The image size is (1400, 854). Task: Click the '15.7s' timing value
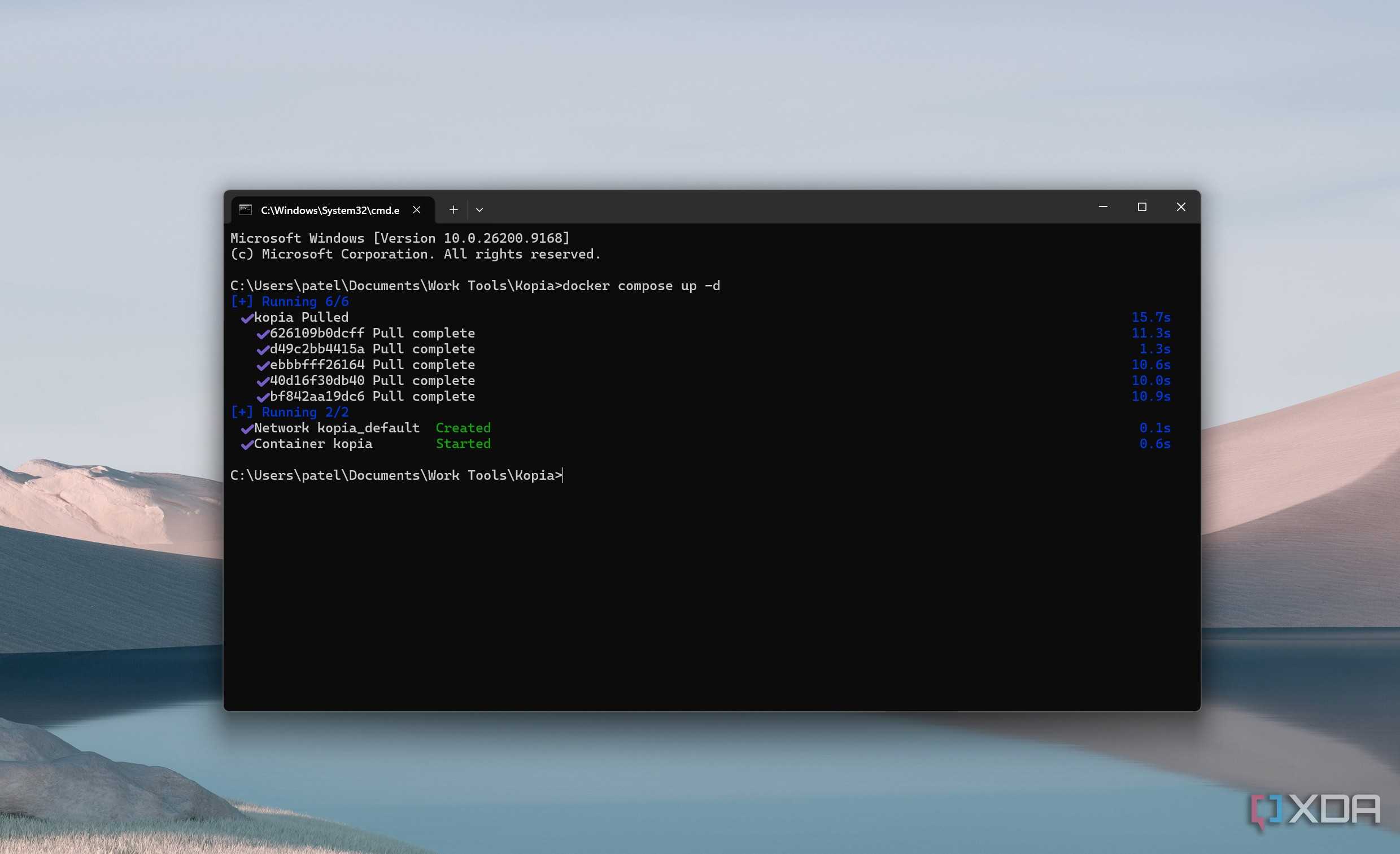1150,317
